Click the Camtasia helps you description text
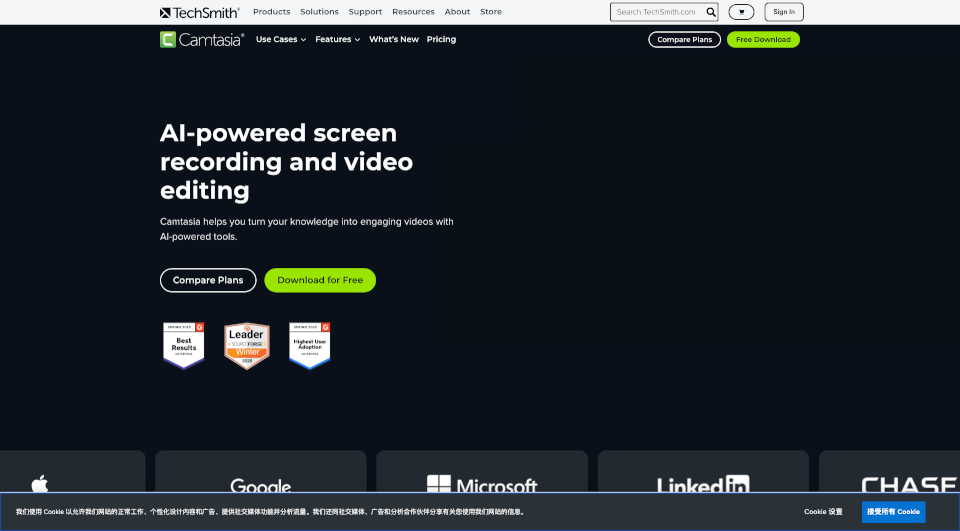Image resolution: width=960 pixels, height=531 pixels. 307,229
